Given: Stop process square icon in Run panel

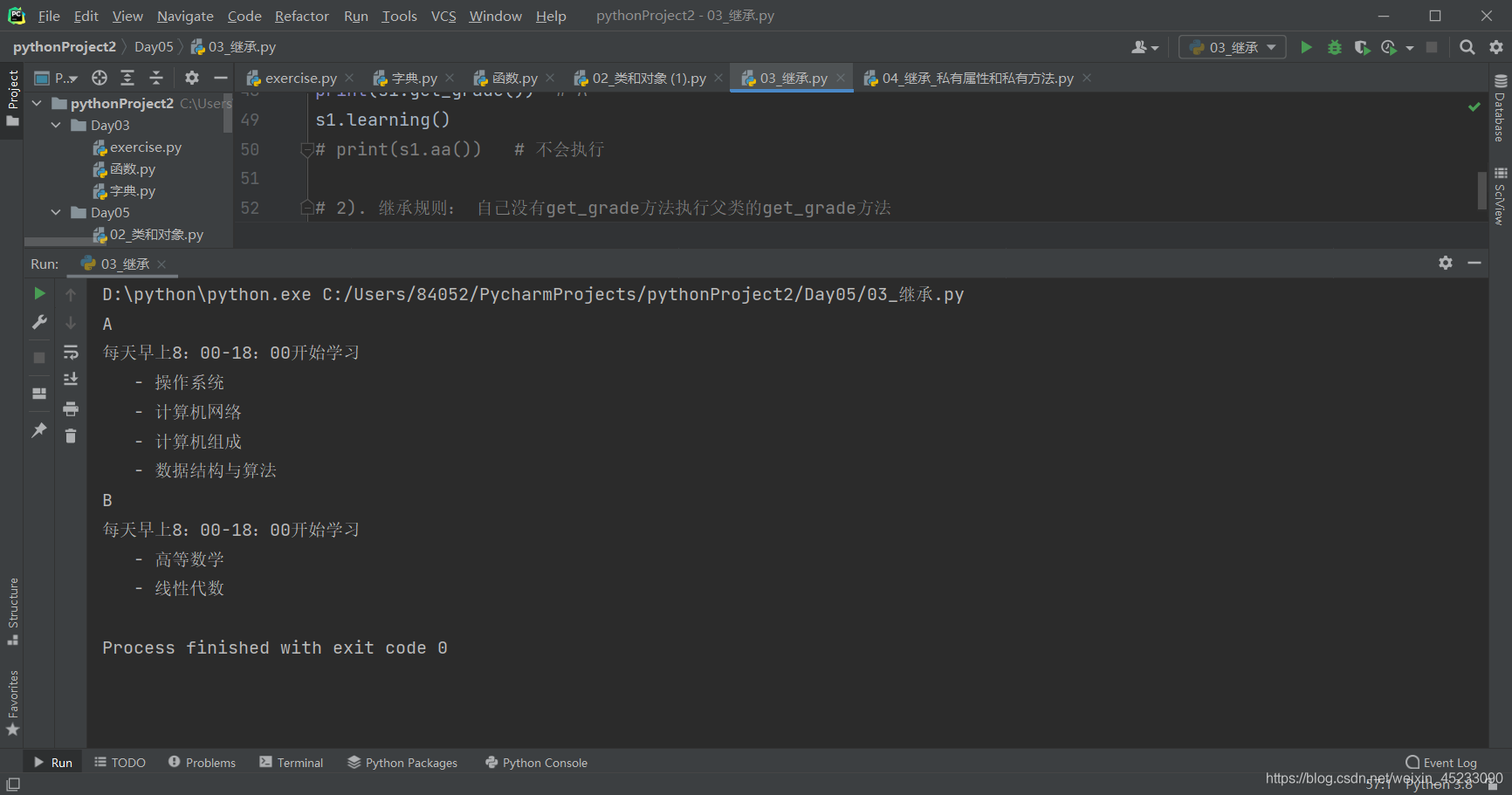Looking at the screenshot, I should [39, 358].
